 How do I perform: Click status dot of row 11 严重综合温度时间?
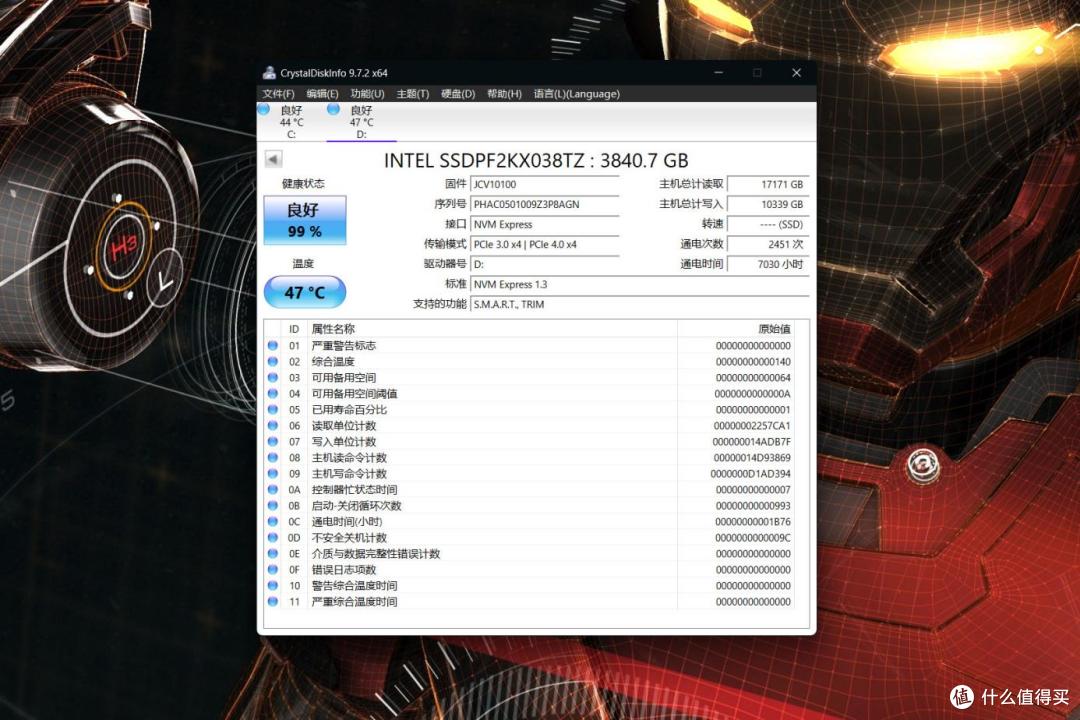[273, 601]
